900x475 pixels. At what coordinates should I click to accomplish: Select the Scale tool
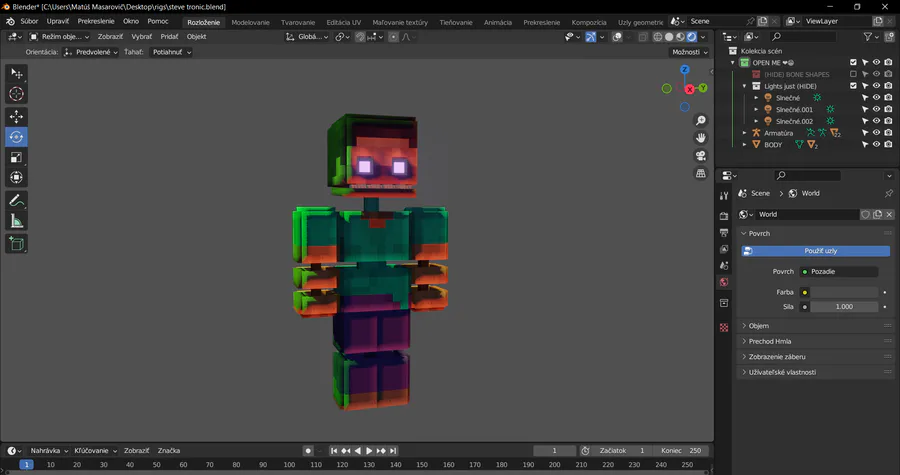(16, 157)
